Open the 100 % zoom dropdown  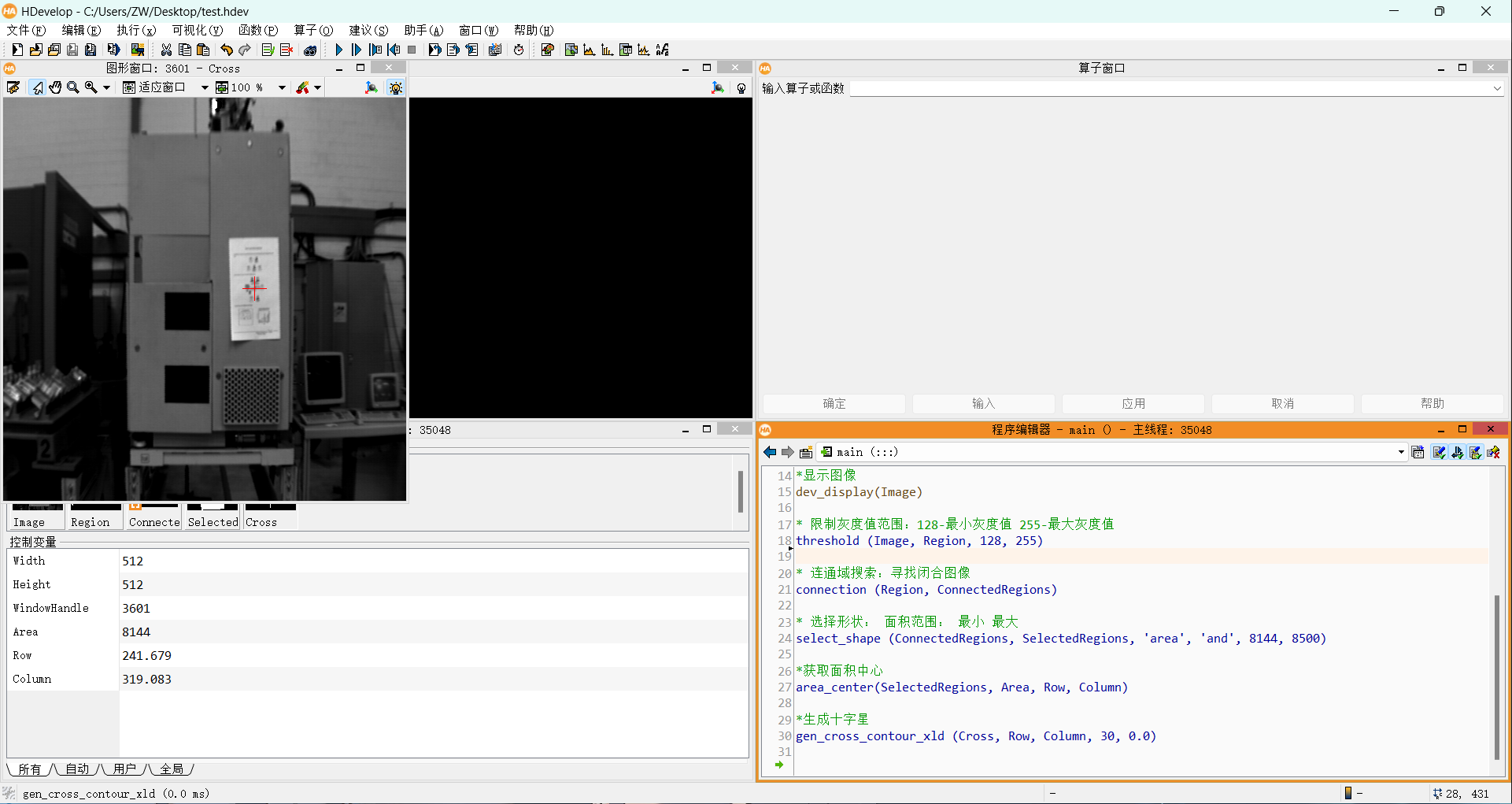tap(282, 87)
